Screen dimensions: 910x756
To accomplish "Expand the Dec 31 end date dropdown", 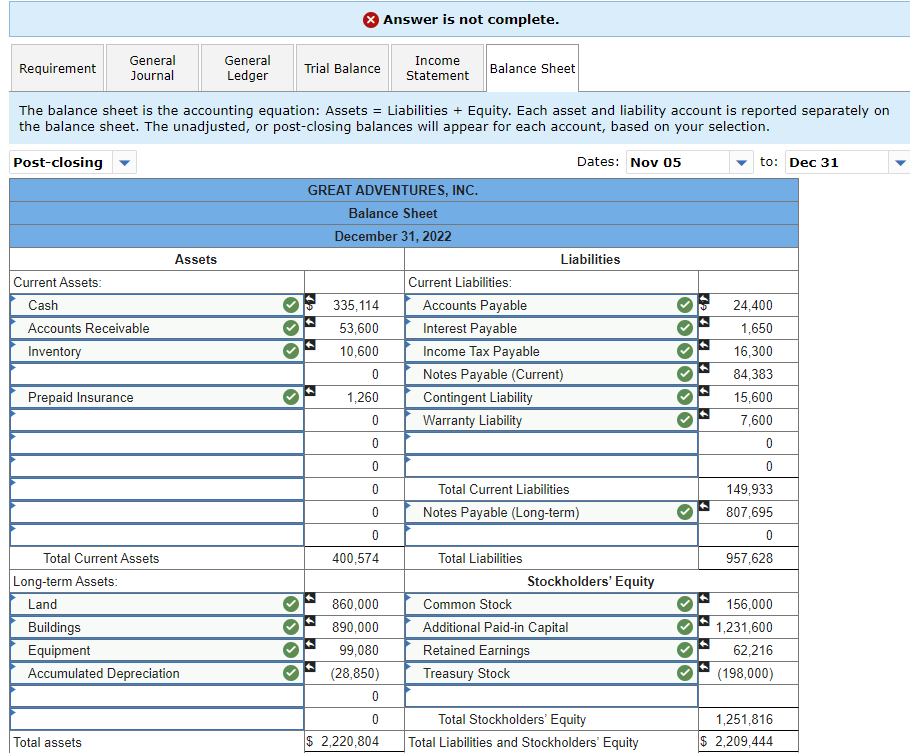I will [847, 162].
